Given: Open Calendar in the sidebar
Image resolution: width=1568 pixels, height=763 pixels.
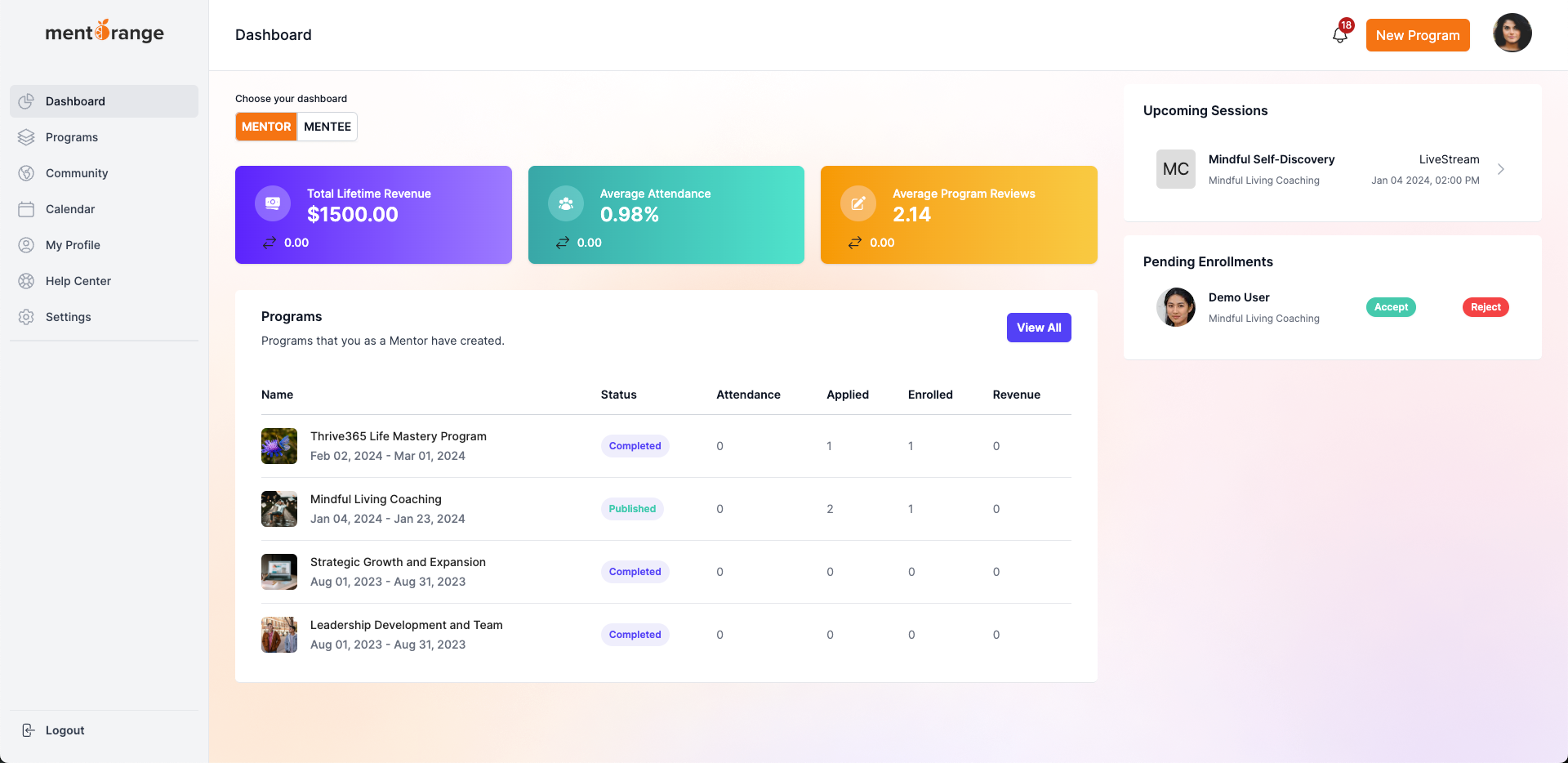Looking at the screenshot, I should (x=105, y=209).
